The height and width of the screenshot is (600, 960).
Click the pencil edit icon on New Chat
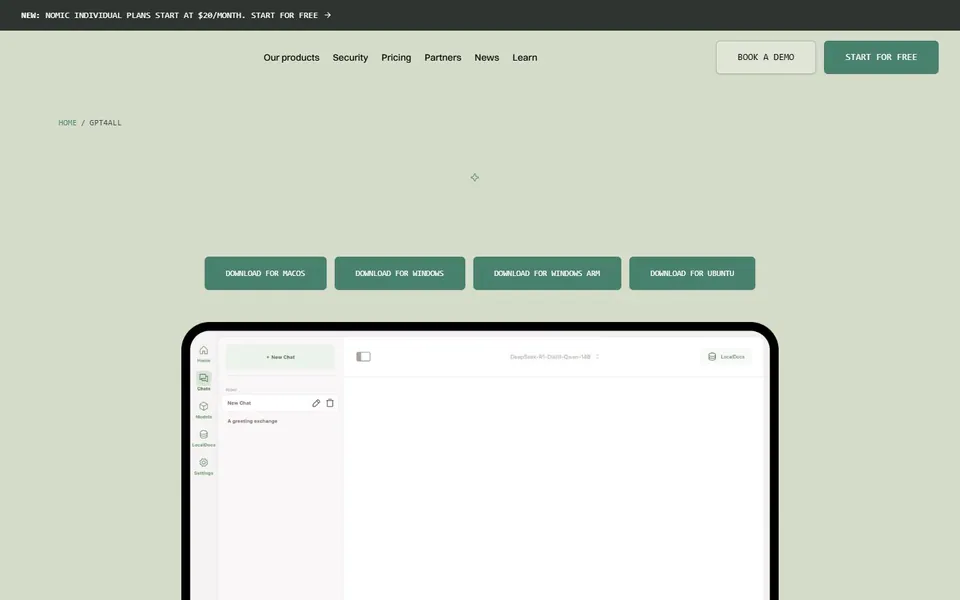[316, 403]
